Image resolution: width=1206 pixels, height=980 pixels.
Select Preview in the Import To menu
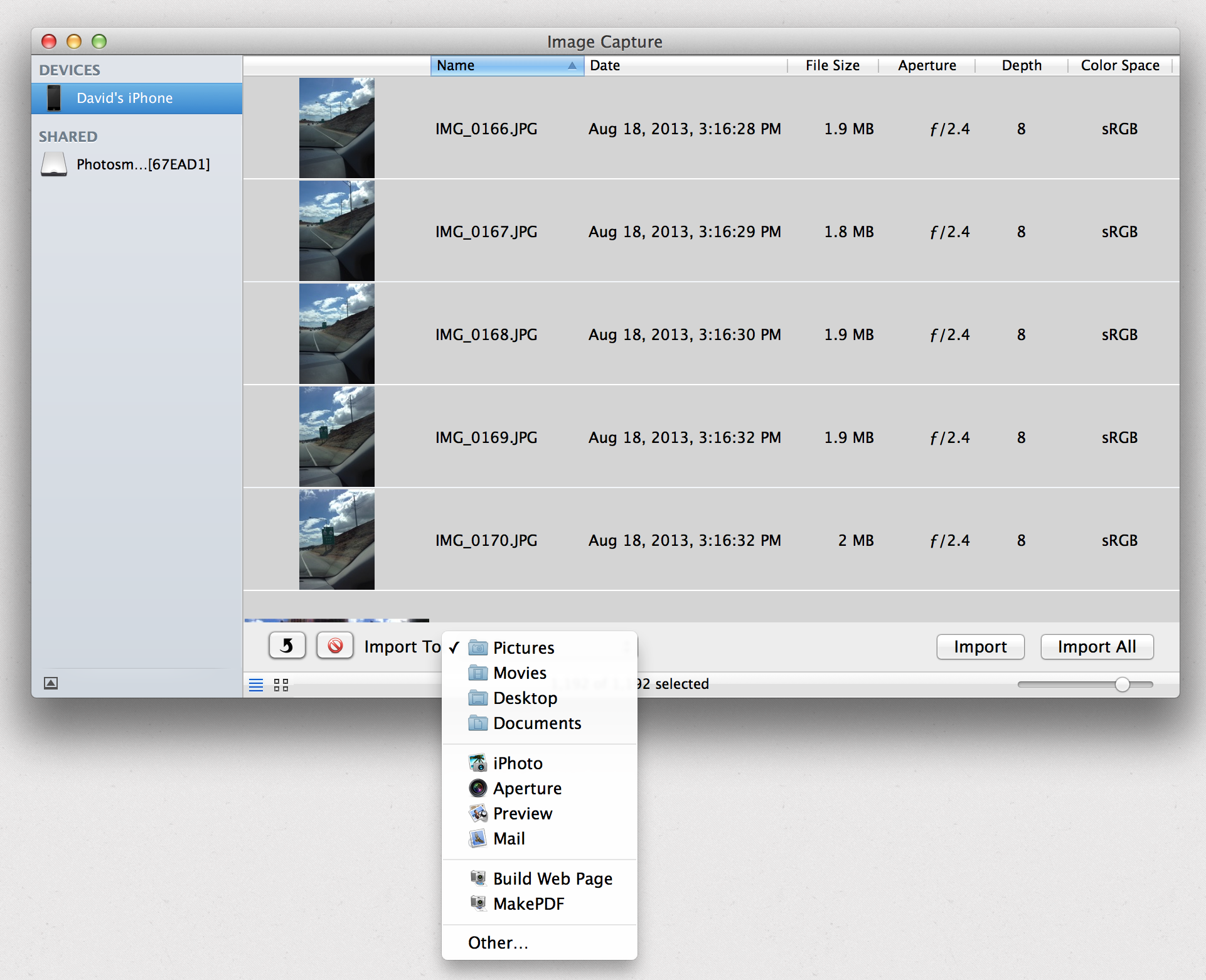[540, 813]
